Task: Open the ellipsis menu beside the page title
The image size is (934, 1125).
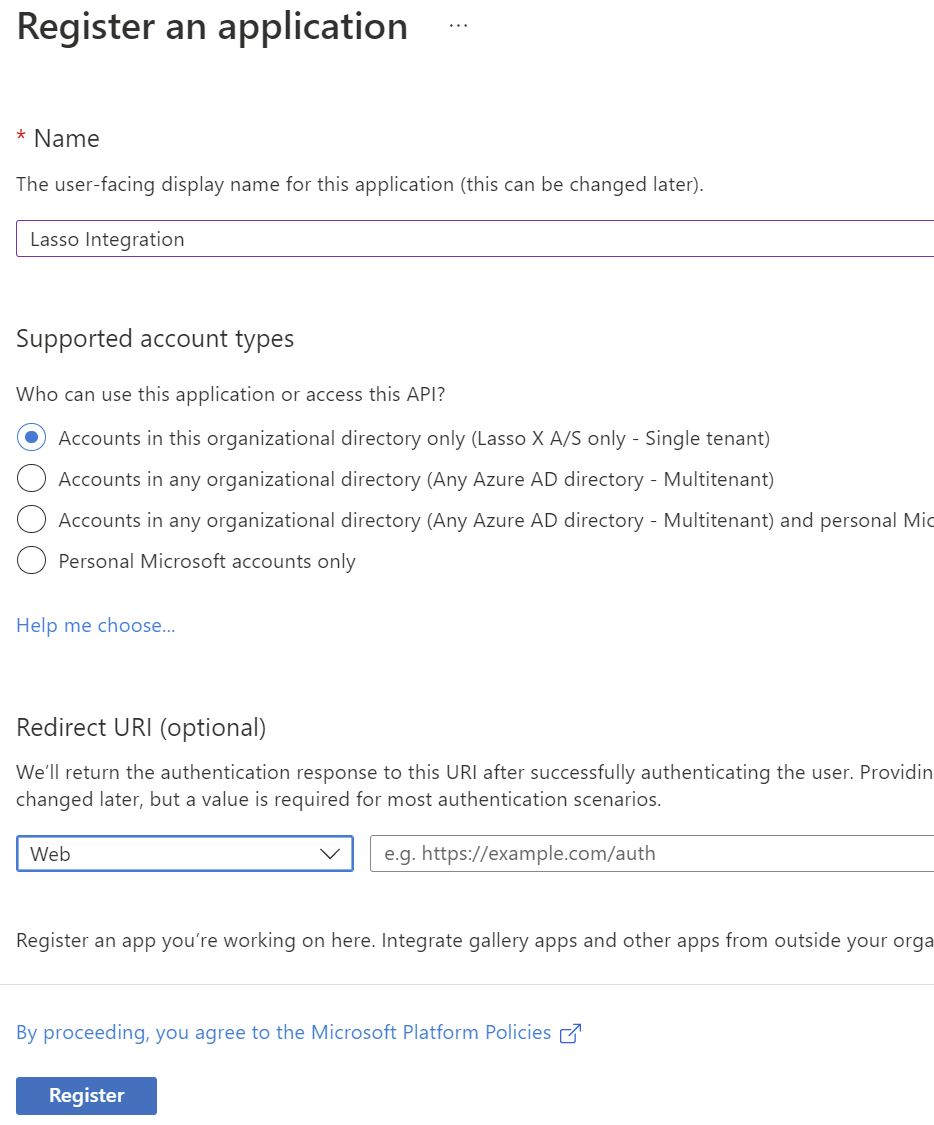Action: [458, 27]
